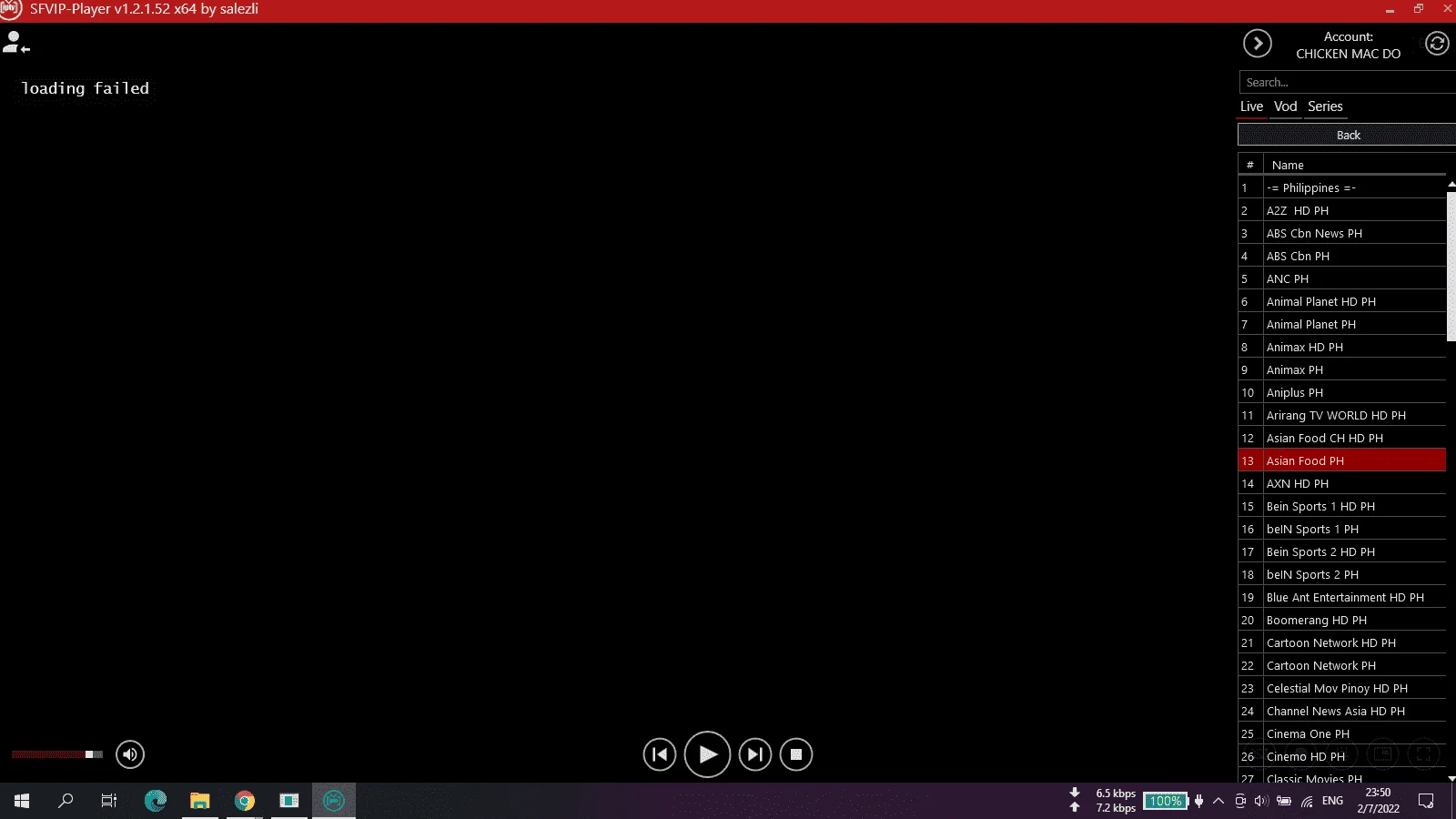Show hidden system tray icons
This screenshot has width=1456, height=819.
[1218, 801]
